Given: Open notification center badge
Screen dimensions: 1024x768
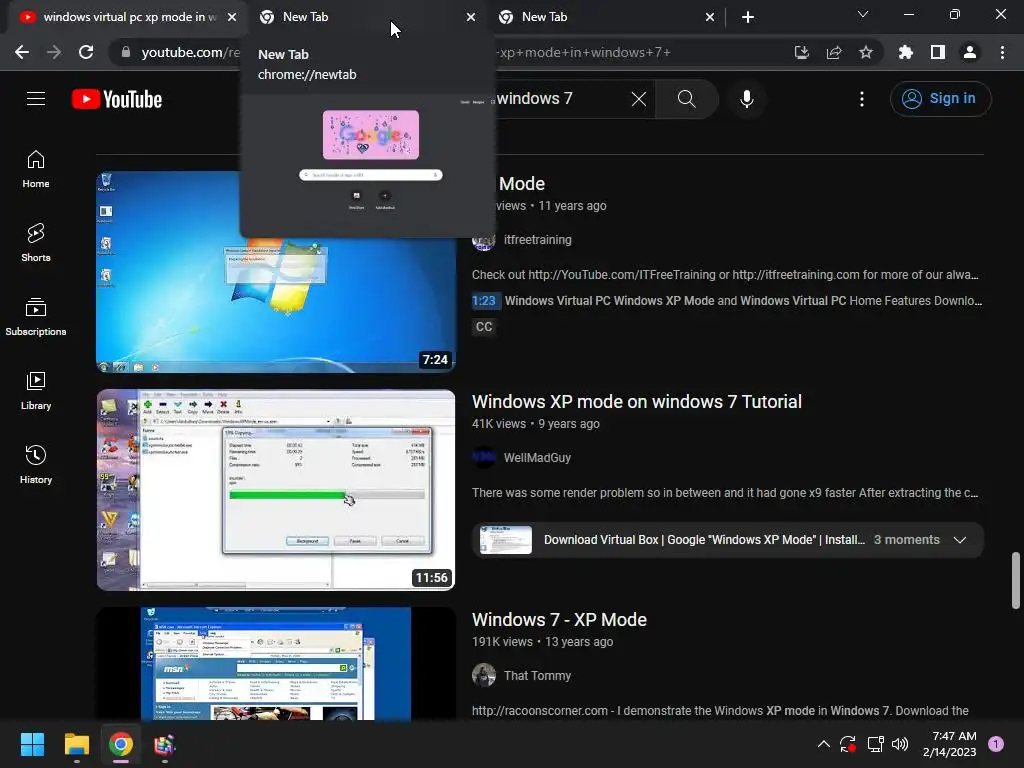Looking at the screenshot, I should 996,744.
